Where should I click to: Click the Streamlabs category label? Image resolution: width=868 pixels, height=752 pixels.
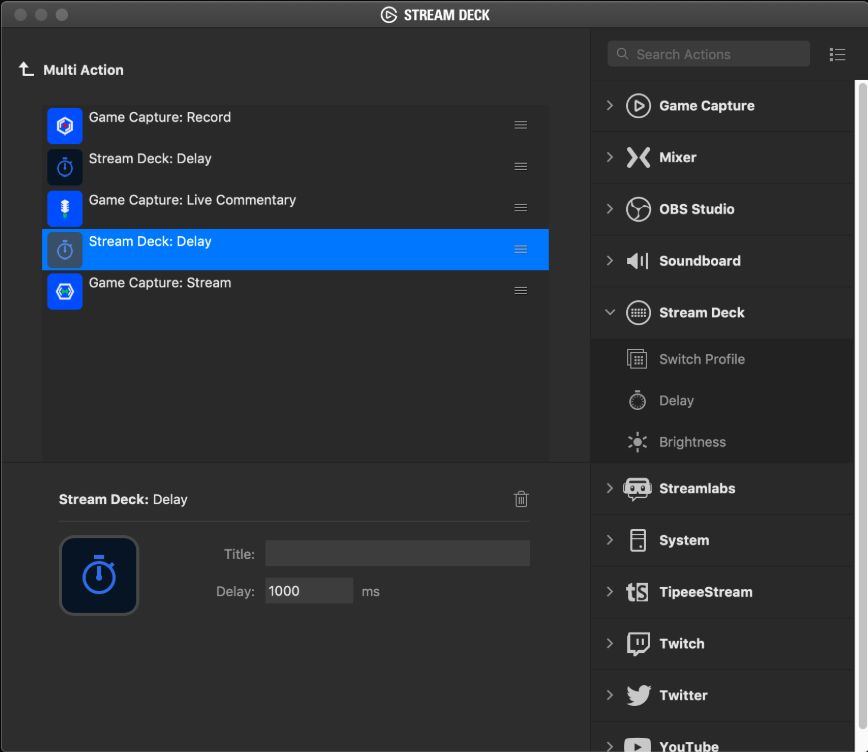click(697, 488)
